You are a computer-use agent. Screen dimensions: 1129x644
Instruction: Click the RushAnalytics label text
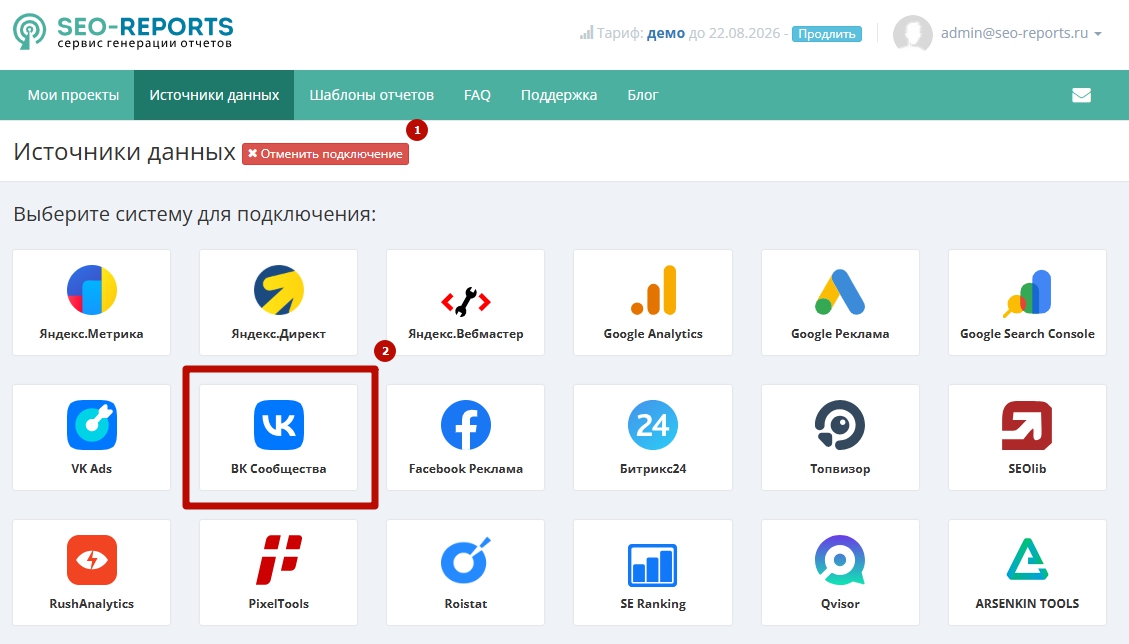pos(91,604)
